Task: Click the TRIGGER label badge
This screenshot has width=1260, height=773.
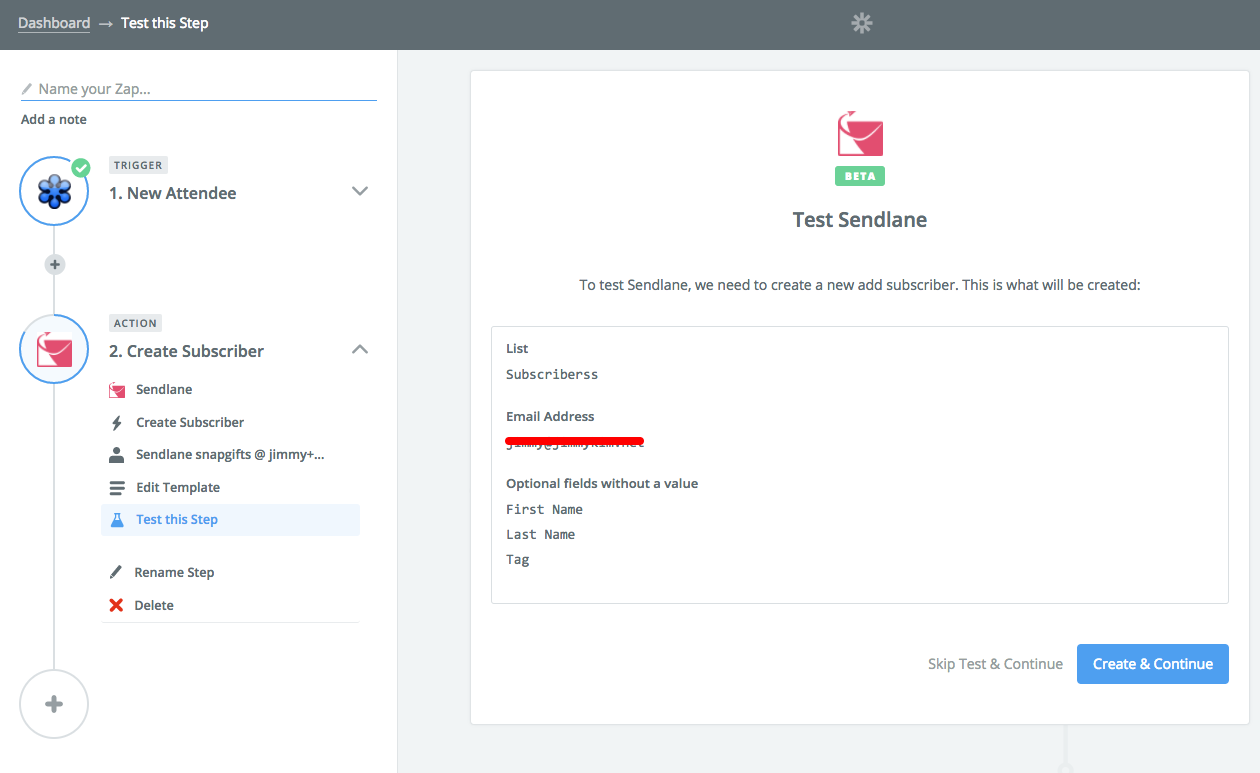Action: click(138, 165)
